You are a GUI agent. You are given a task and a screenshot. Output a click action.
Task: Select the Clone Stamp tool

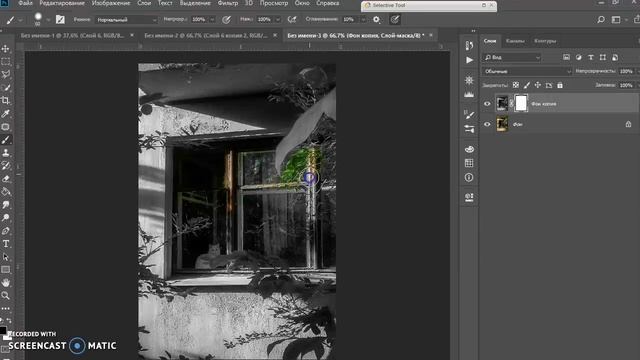click(x=6, y=153)
